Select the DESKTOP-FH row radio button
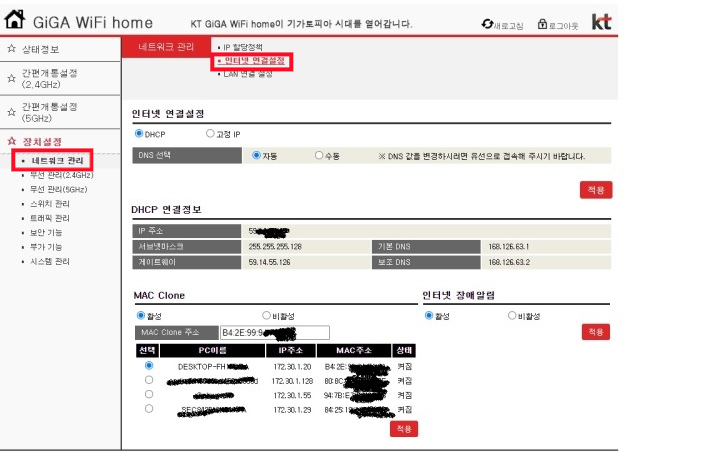Image resolution: width=720 pixels, height=452 pixels. (x=149, y=366)
